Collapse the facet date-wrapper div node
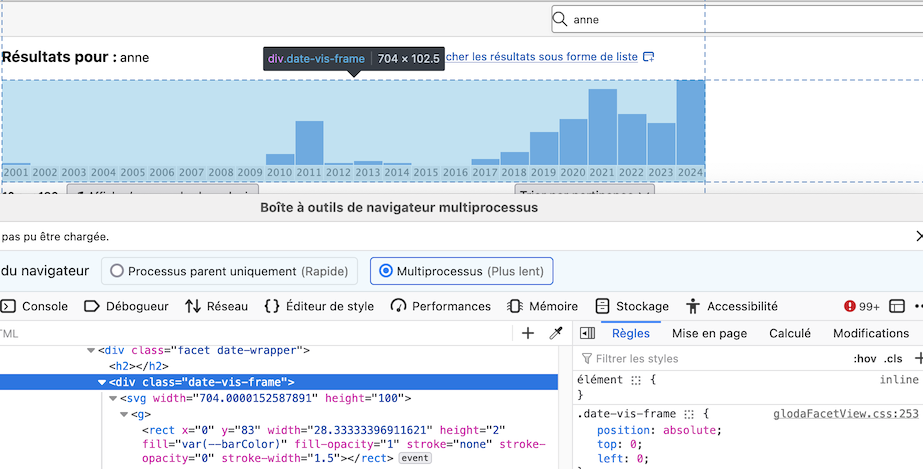Screen dimensions: 923x469 click(91, 350)
